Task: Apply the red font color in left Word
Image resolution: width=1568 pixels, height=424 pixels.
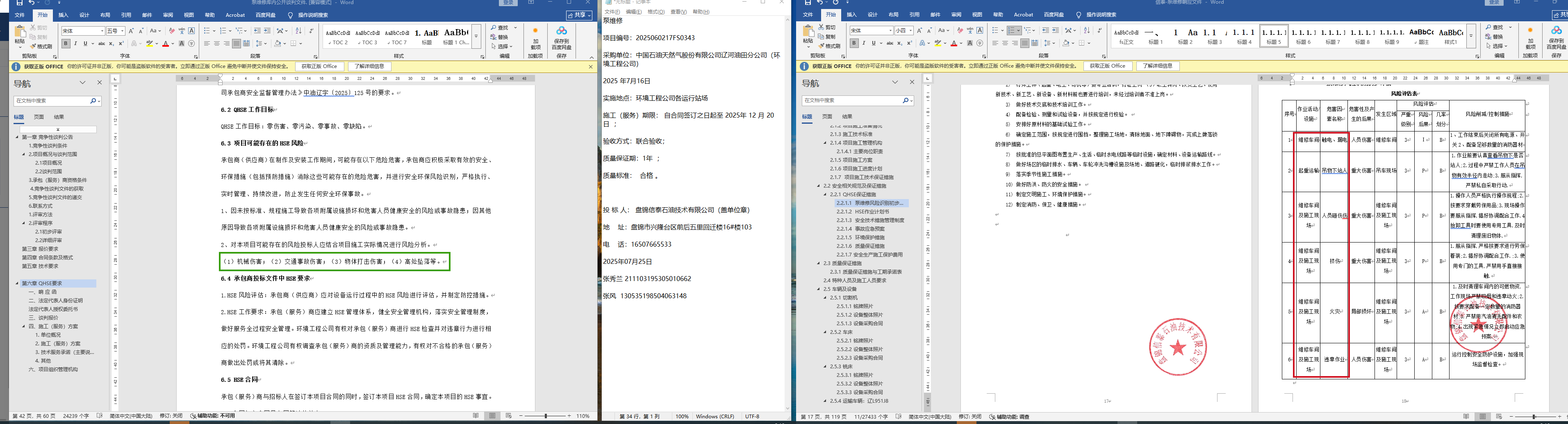Action: 166,44
